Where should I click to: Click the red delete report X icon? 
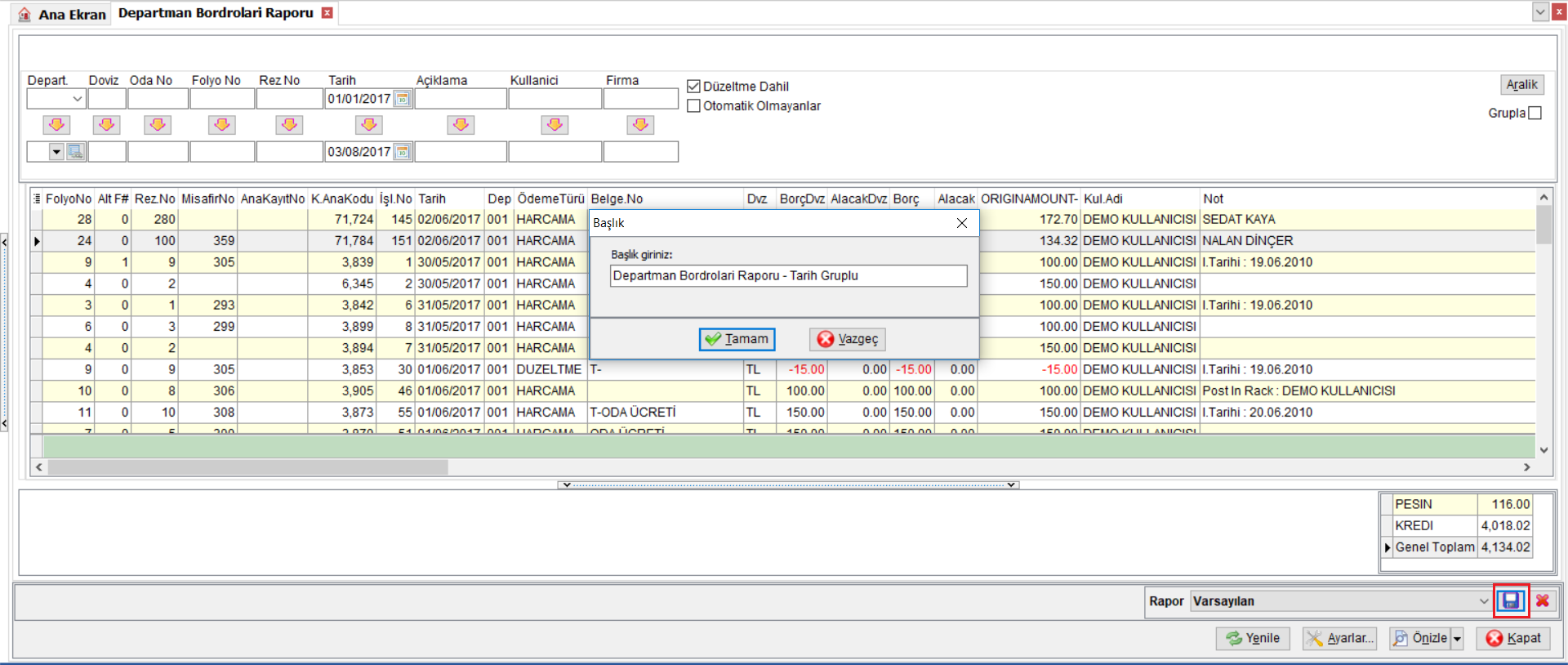coord(1542,601)
